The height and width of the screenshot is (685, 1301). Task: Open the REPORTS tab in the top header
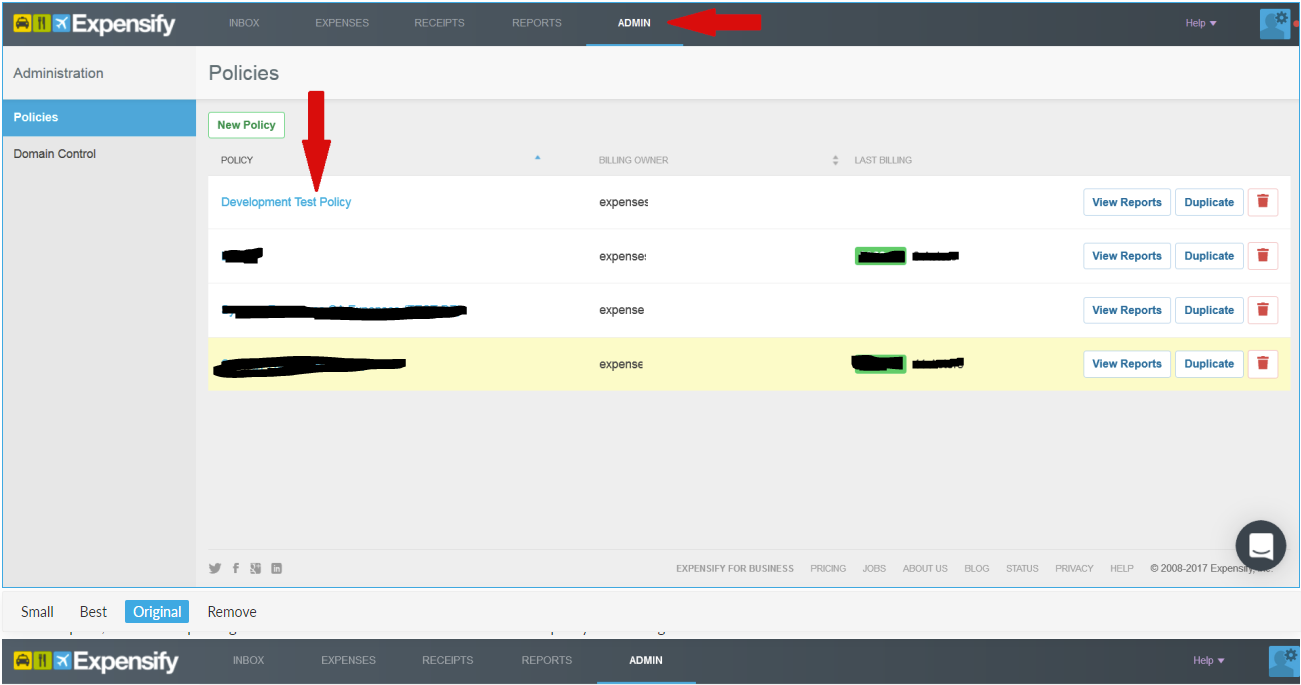[537, 23]
